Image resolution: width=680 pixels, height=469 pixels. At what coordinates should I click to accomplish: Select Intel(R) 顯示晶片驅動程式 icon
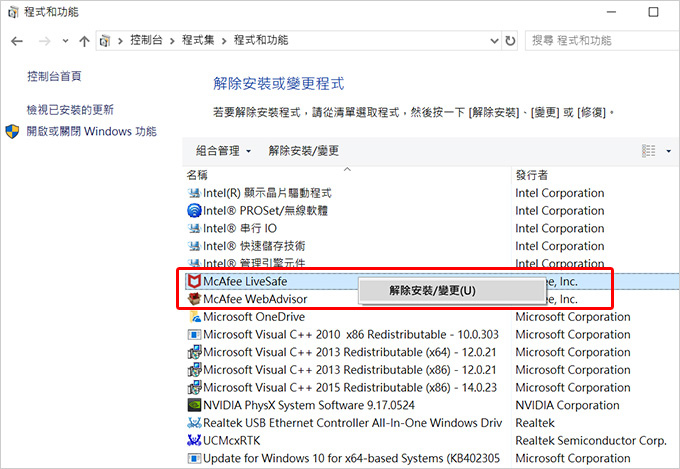click(194, 193)
